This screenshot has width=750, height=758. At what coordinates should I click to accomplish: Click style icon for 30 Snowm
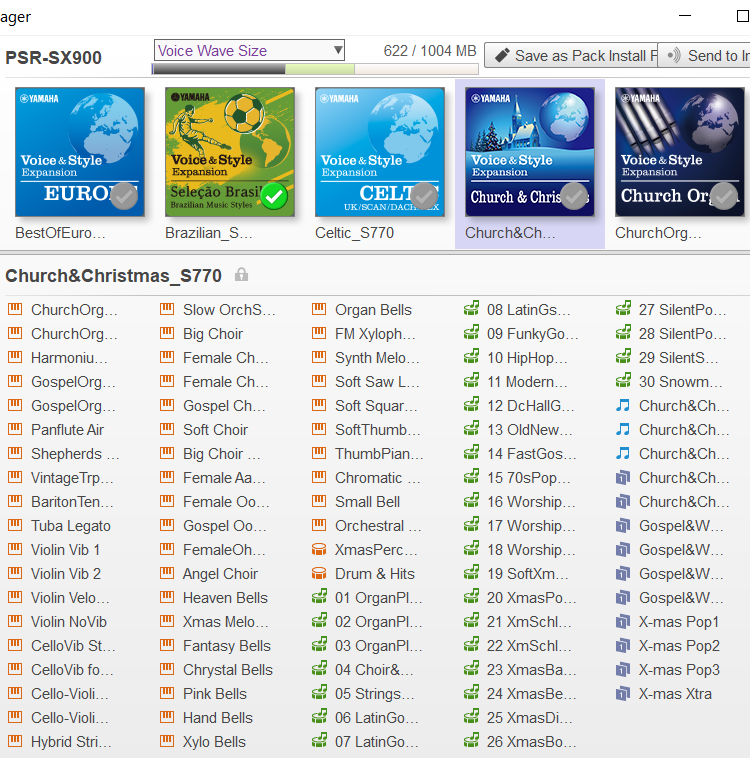point(623,381)
